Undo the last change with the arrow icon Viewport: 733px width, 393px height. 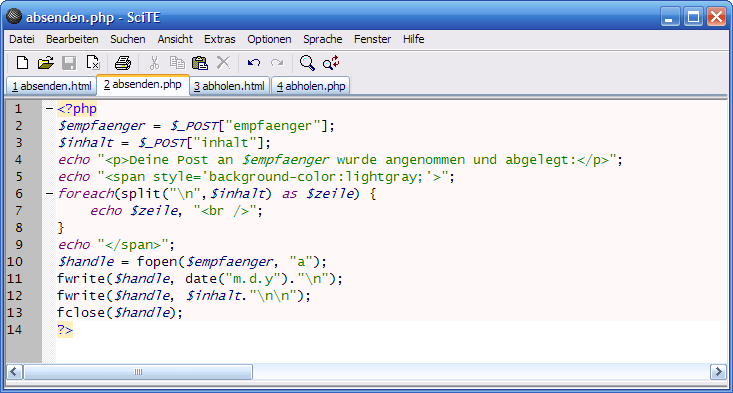[254, 63]
